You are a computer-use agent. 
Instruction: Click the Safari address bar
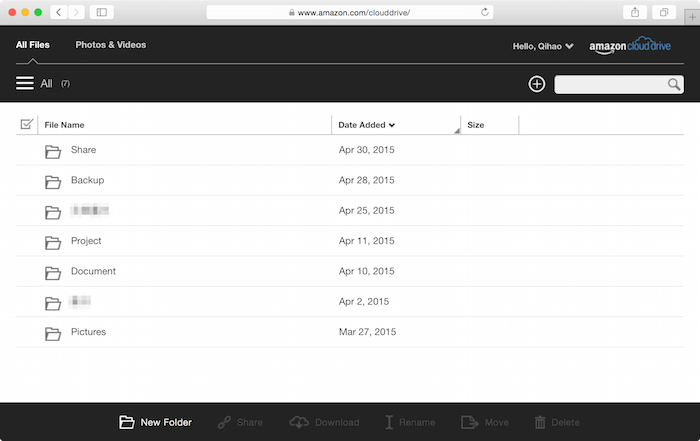[x=350, y=12]
